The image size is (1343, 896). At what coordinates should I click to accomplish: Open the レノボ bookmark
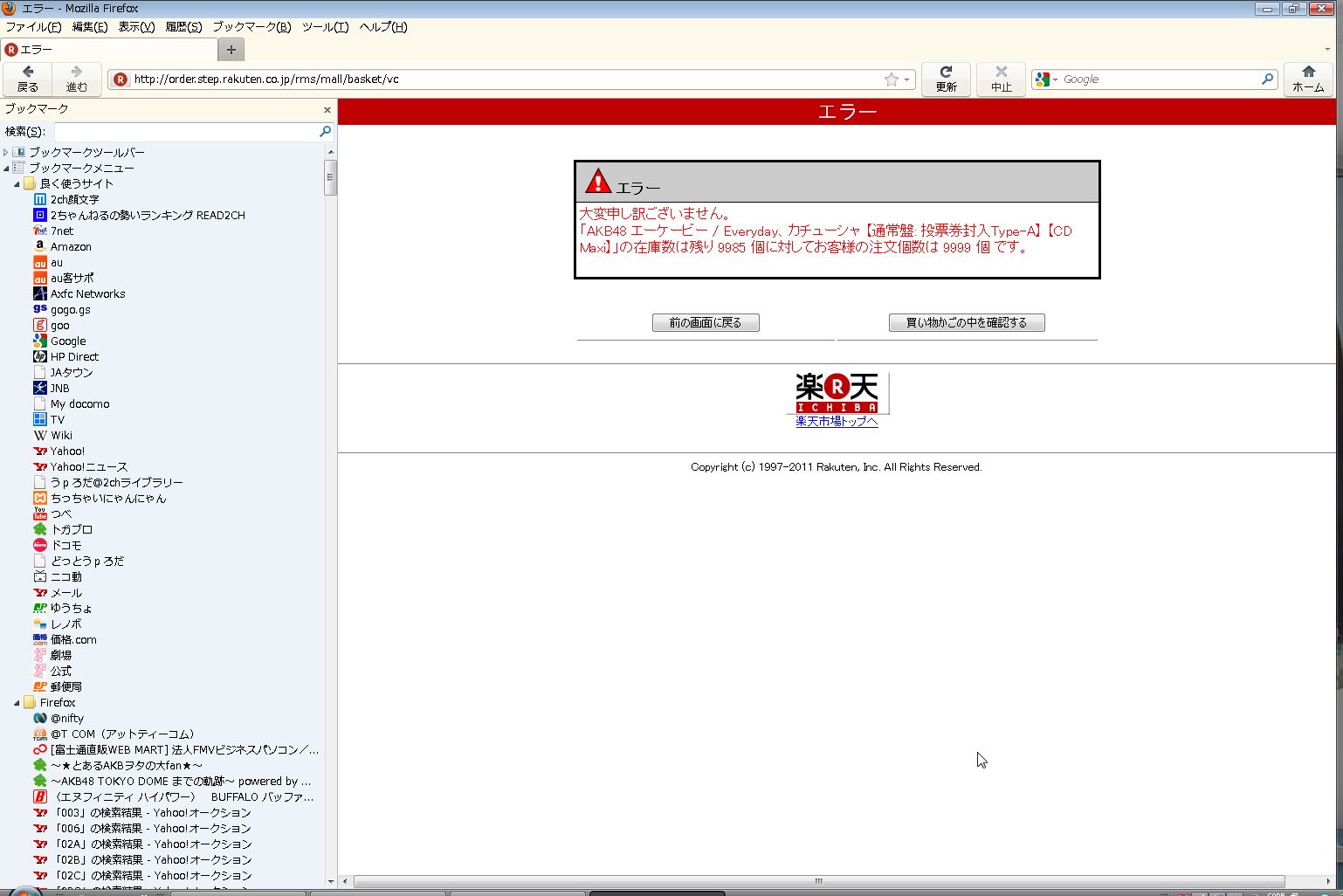[x=58, y=624]
